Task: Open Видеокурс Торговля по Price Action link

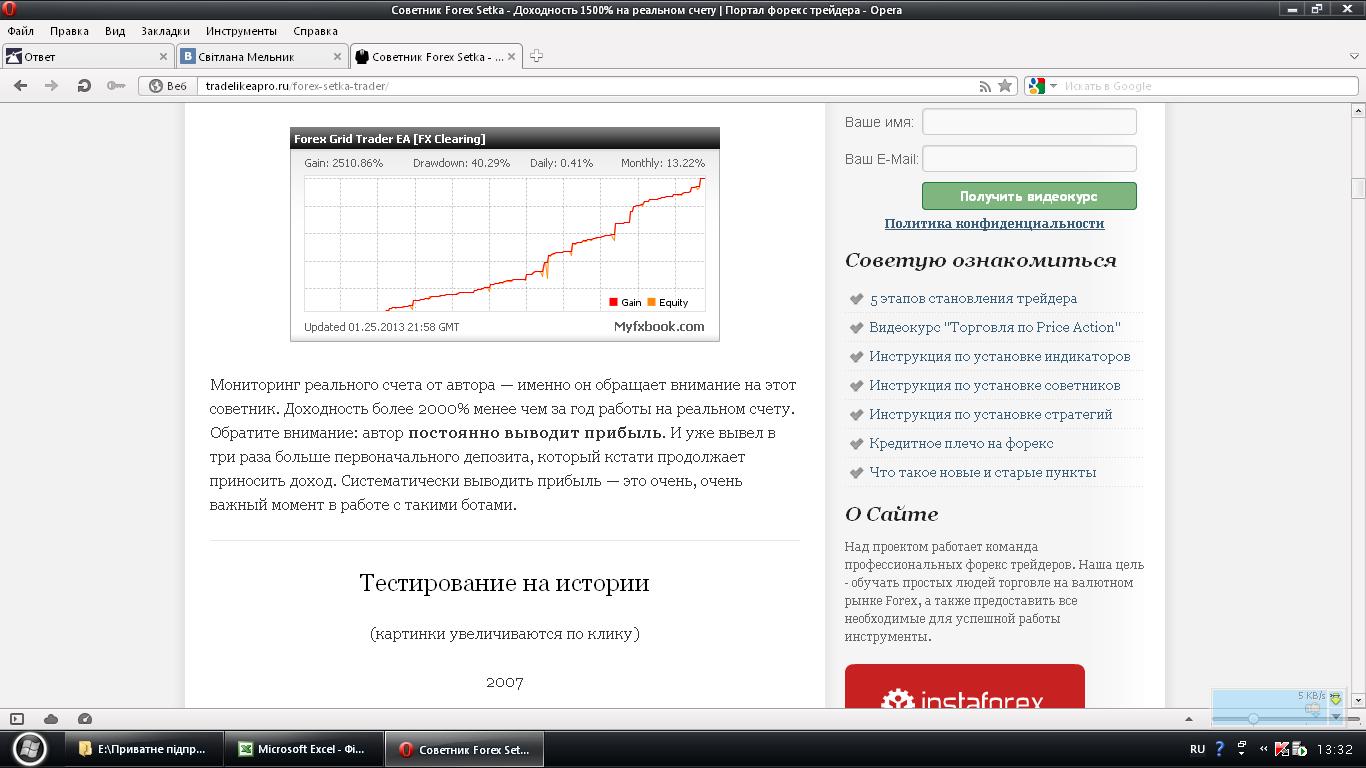Action: (995, 327)
